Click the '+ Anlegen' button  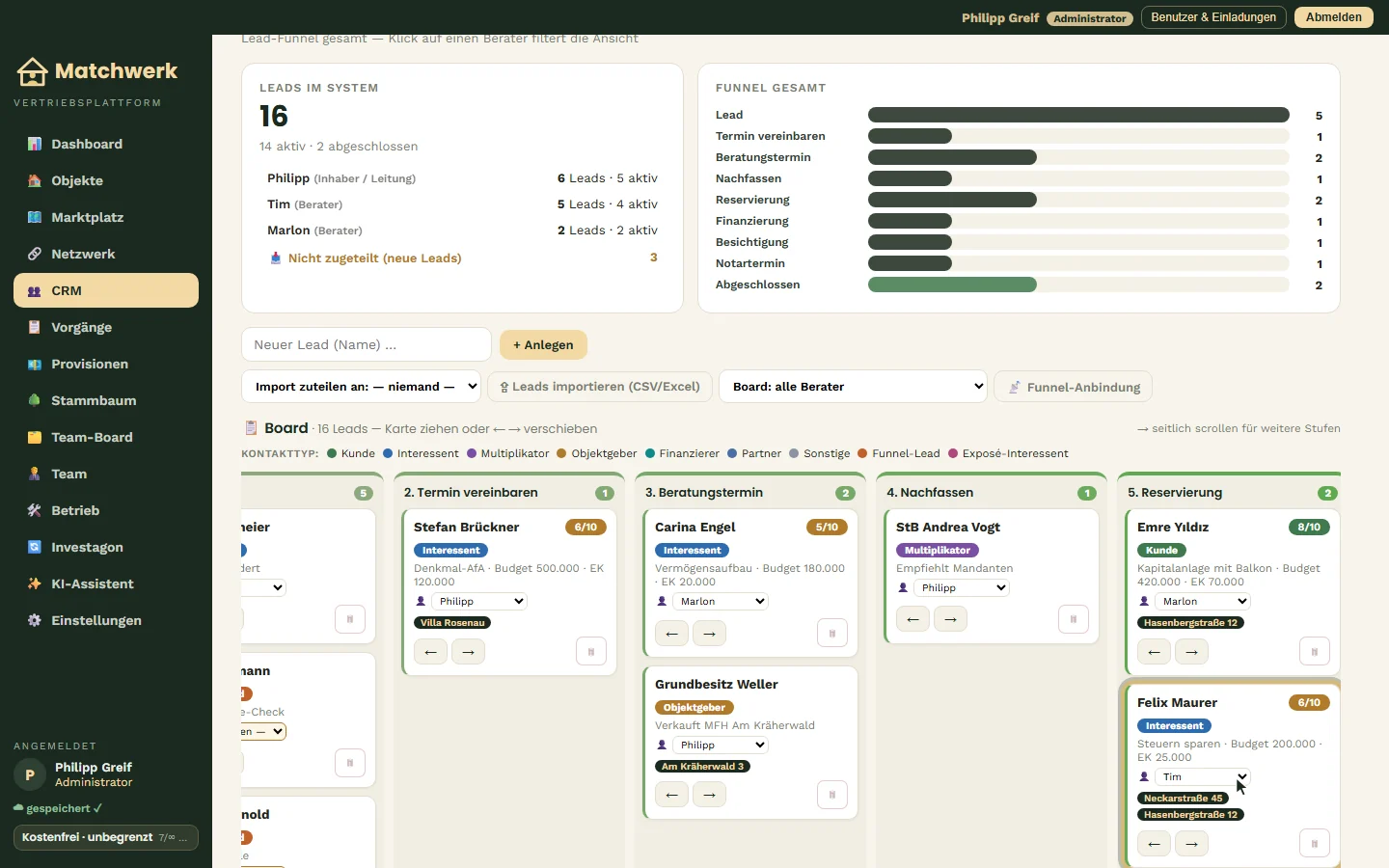point(543,345)
